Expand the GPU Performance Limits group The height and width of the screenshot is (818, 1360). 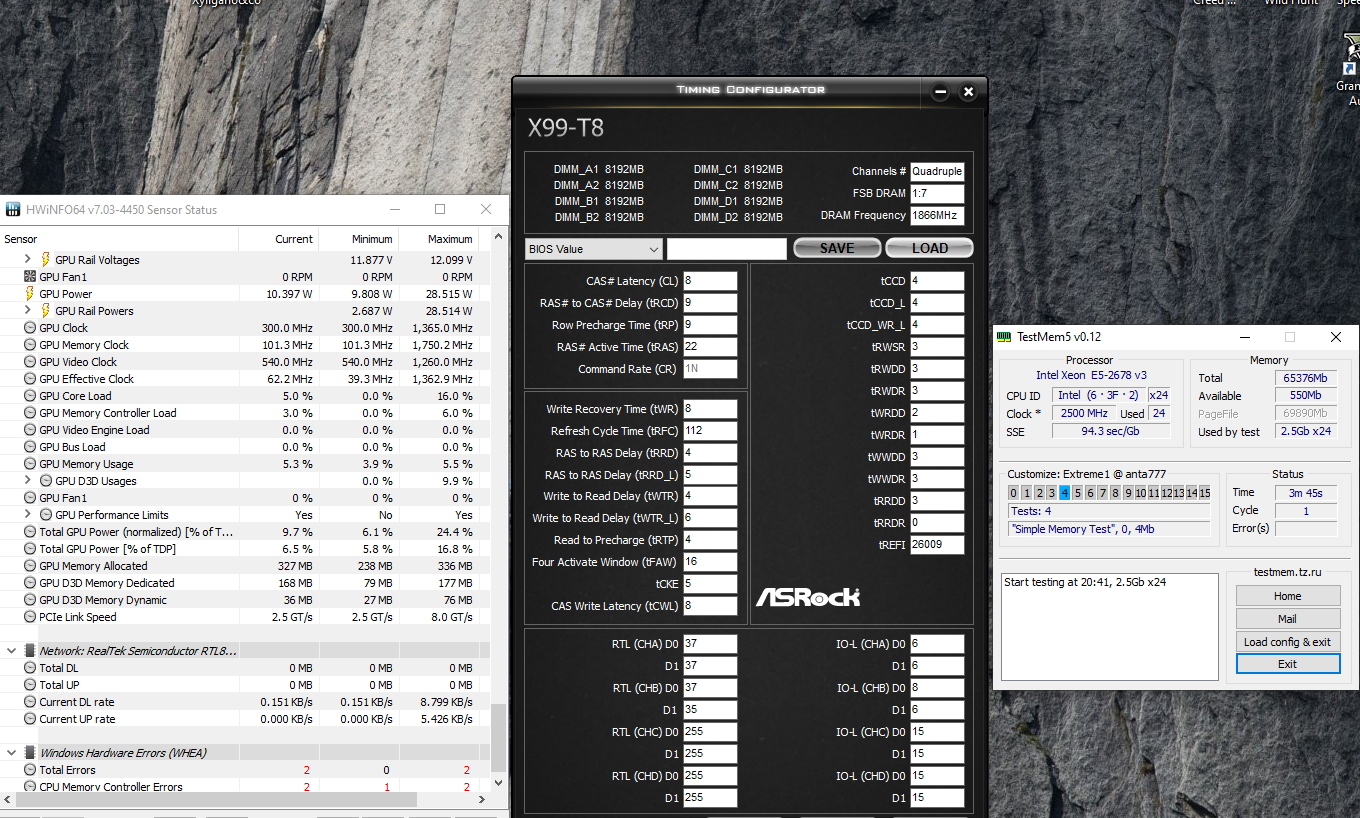point(28,515)
